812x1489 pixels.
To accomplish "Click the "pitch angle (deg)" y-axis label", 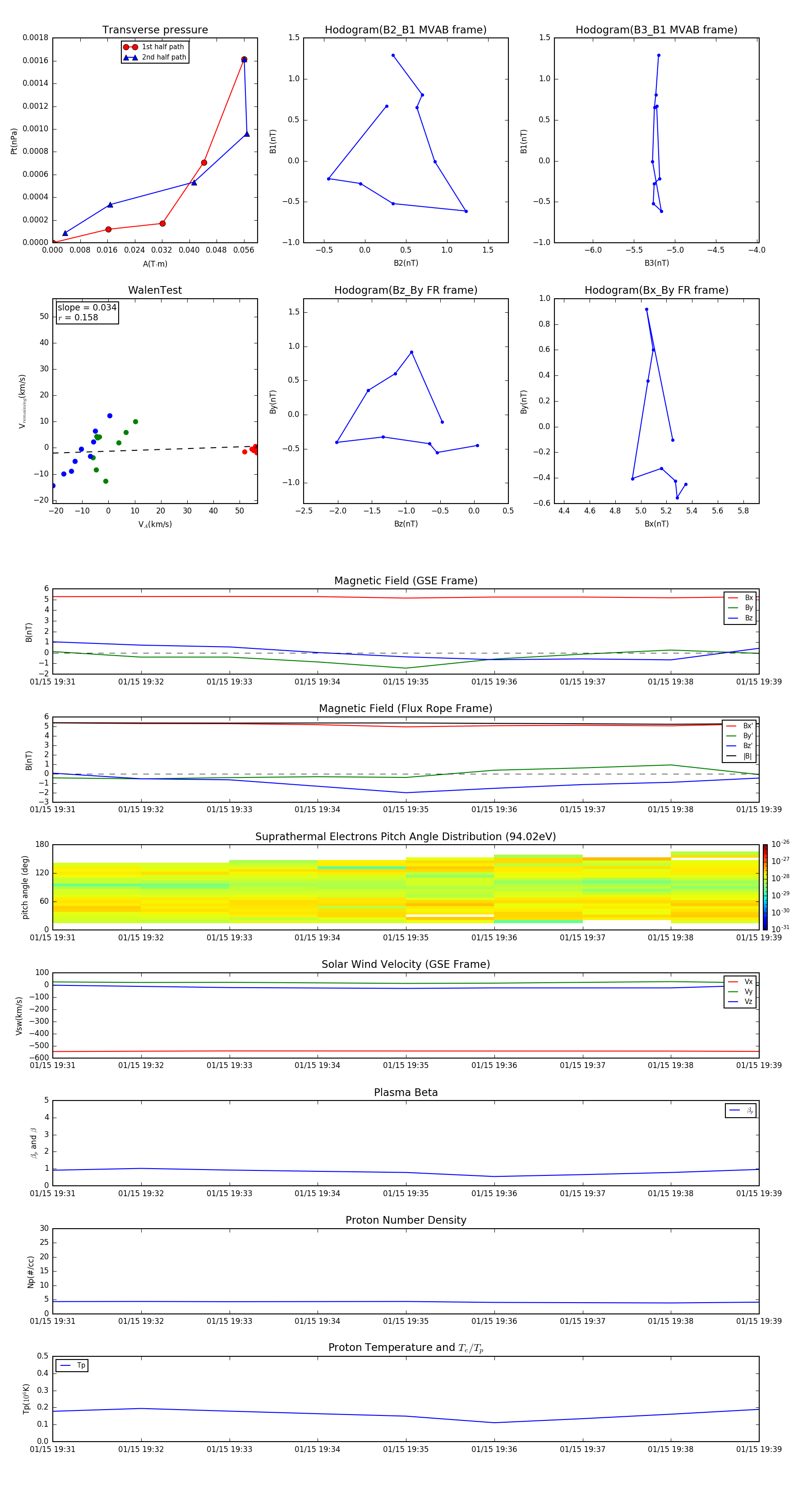I will 25,887.
